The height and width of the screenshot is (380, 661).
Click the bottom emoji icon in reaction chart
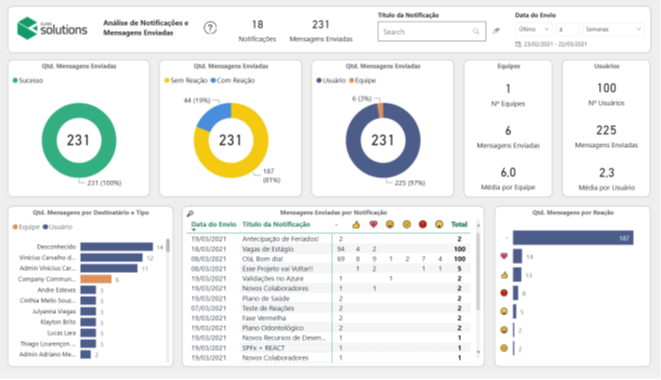click(504, 348)
